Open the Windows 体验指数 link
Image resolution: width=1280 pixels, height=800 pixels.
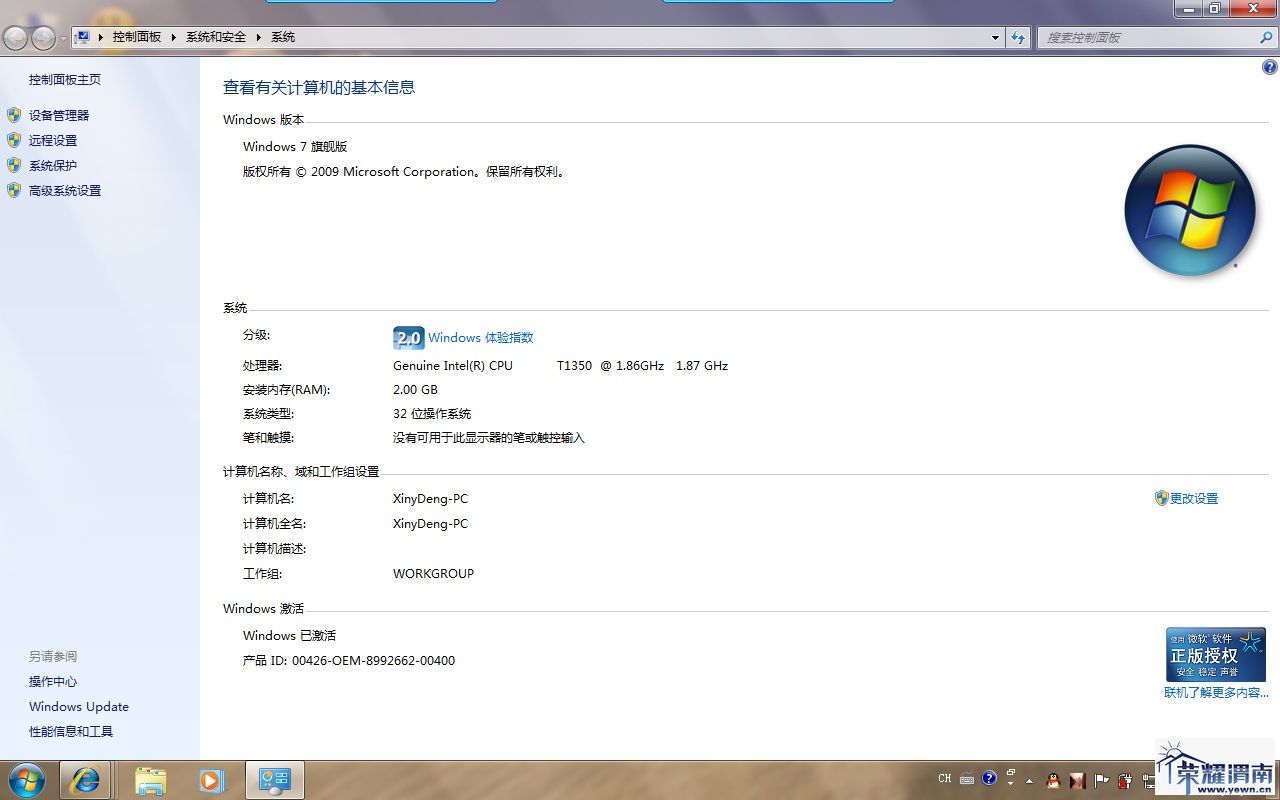point(480,338)
